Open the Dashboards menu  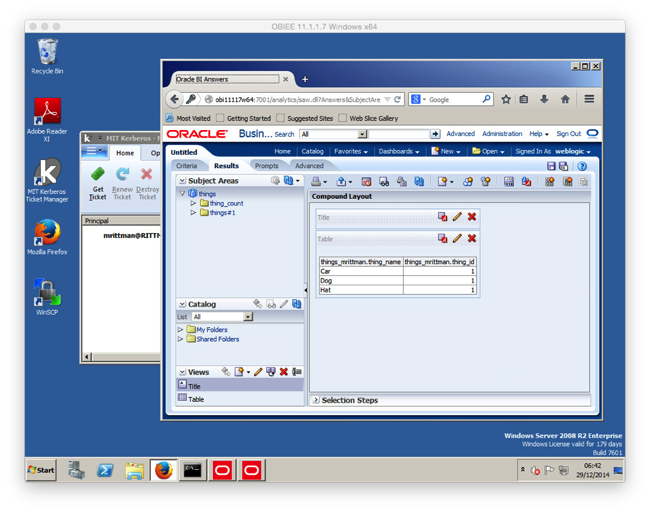399,151
